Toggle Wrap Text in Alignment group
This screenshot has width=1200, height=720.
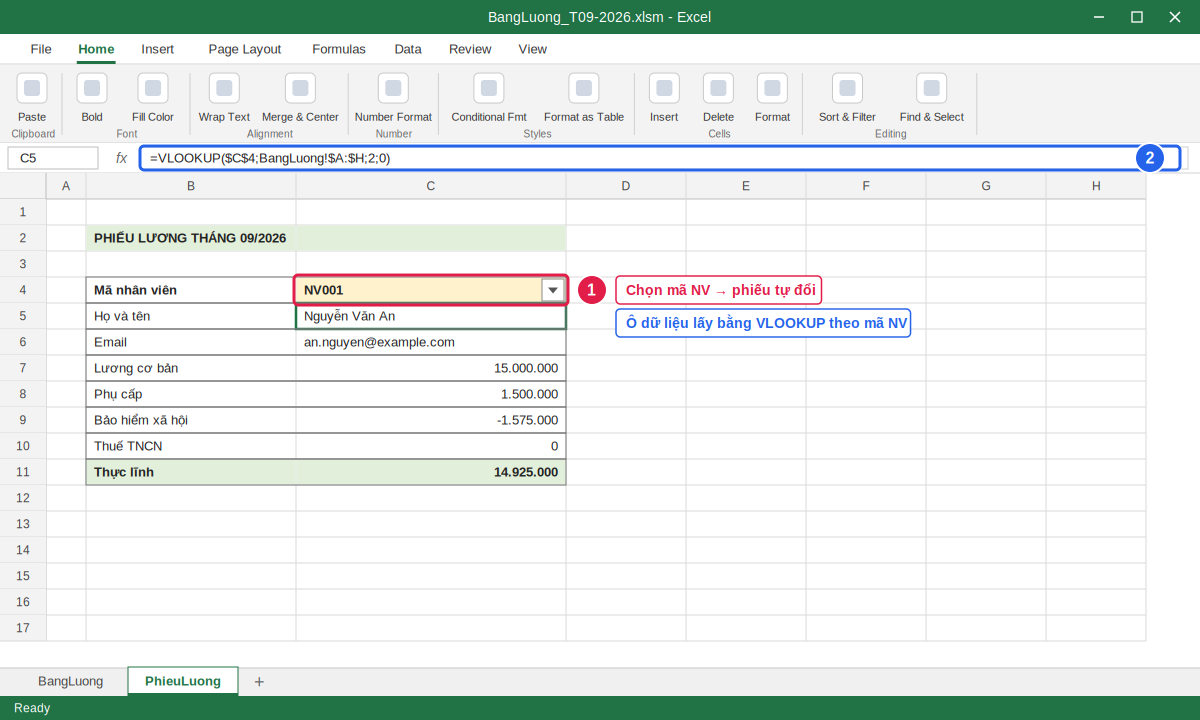224,88
